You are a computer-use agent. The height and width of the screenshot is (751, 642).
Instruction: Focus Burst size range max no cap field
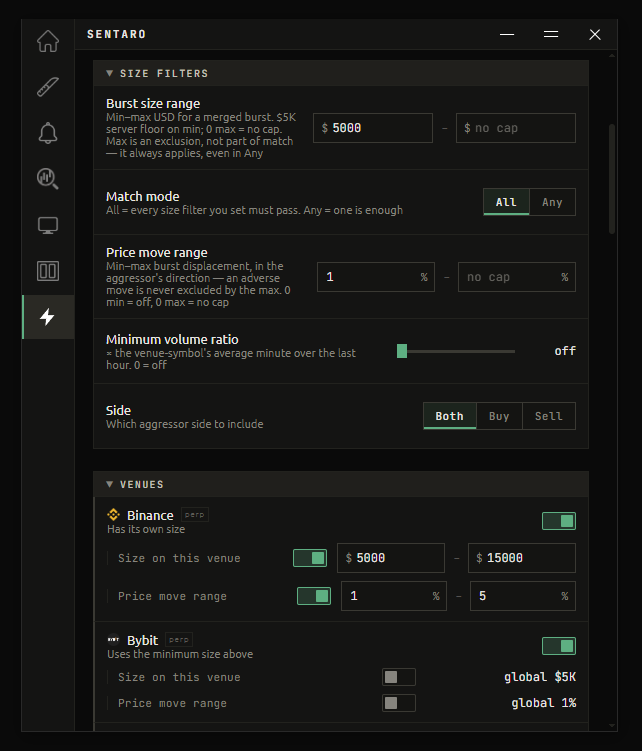516,128
